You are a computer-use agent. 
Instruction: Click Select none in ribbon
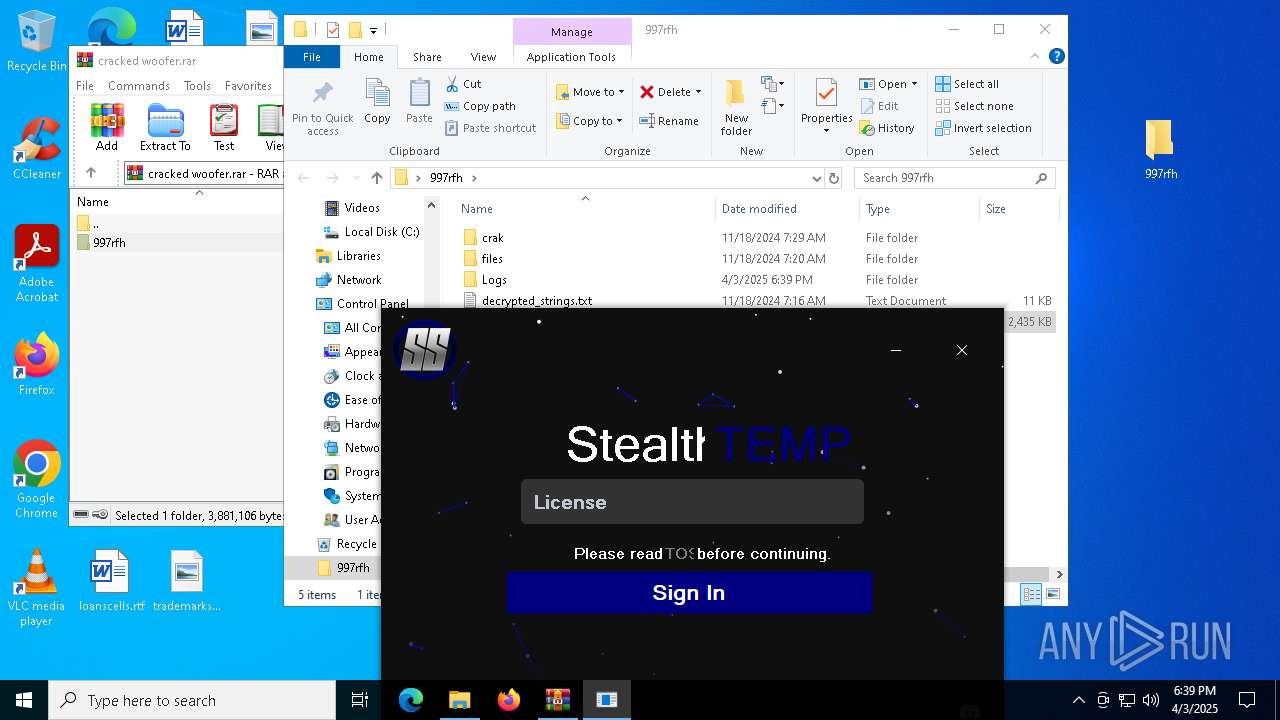[x=974, y=106]
